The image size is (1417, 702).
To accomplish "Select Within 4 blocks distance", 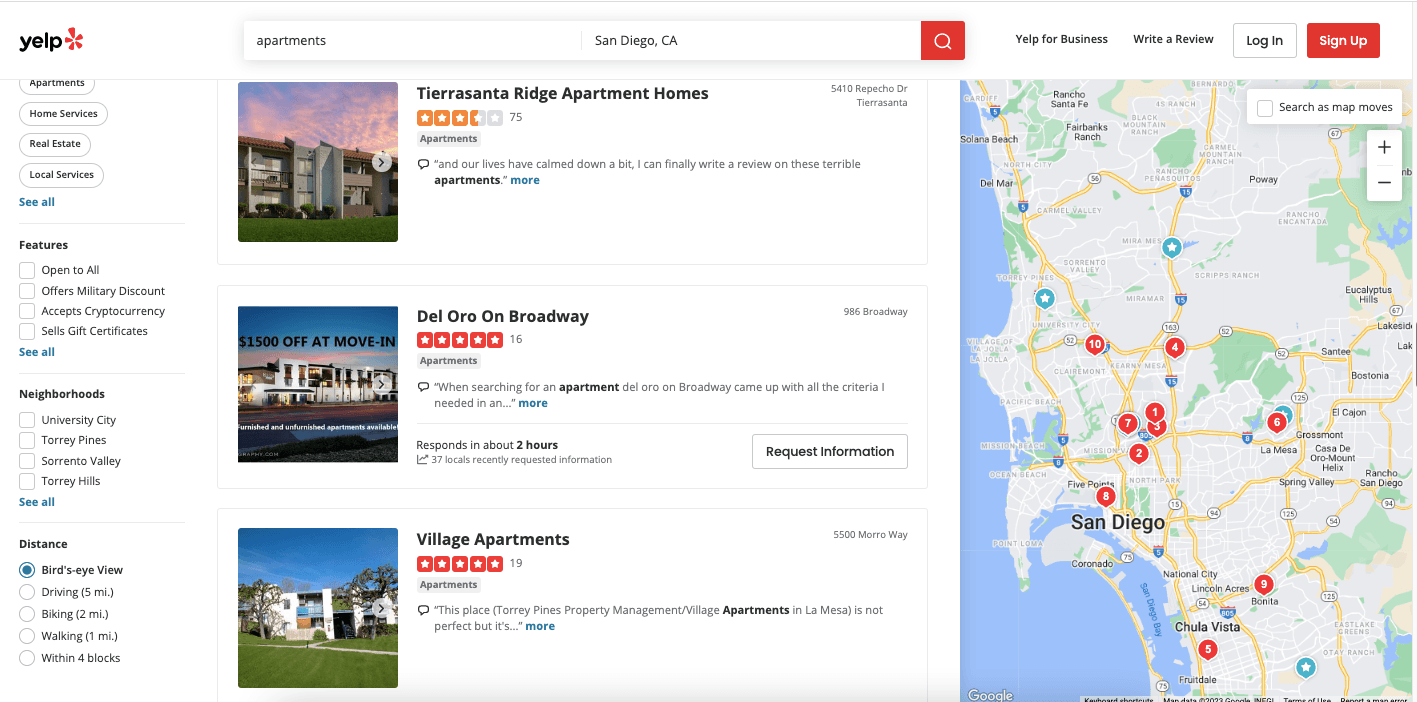I will [x=27, y=658].
